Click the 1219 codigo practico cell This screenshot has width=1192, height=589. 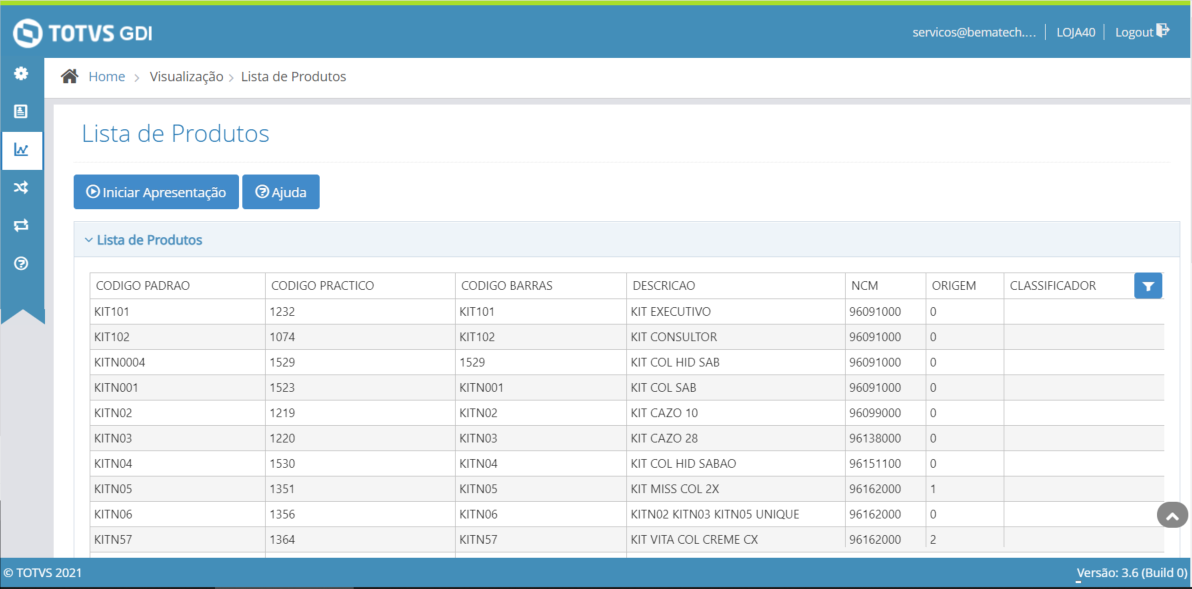360,413
